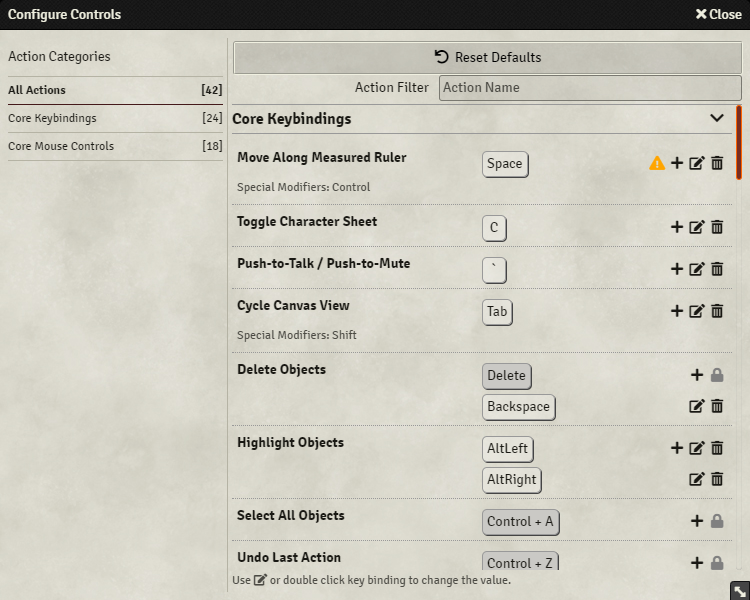Edit the Backspace key binding
Viewport: 750px width, 600px height.
pos(696,406)
